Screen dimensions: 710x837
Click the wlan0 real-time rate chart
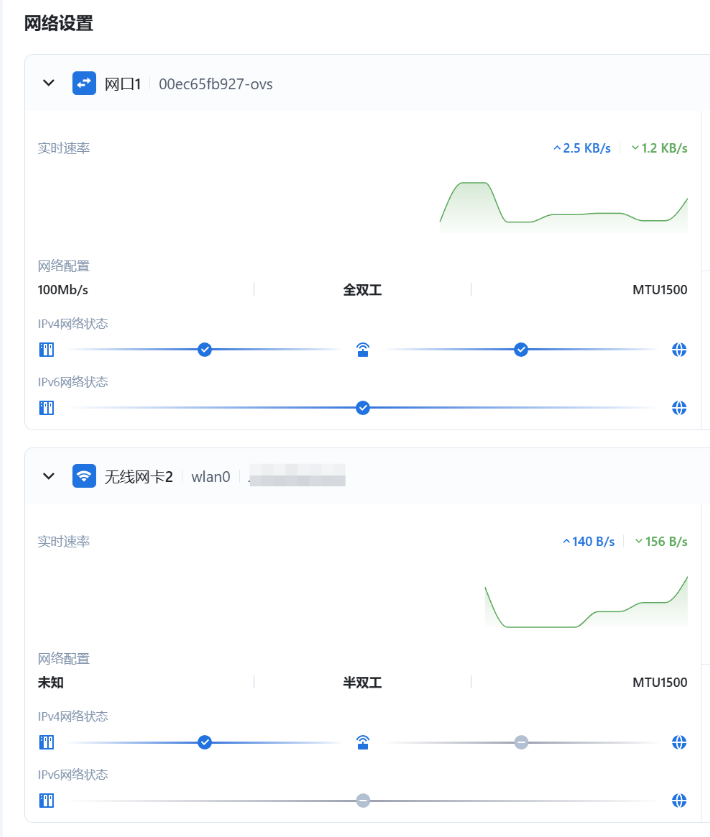[586, 602]
